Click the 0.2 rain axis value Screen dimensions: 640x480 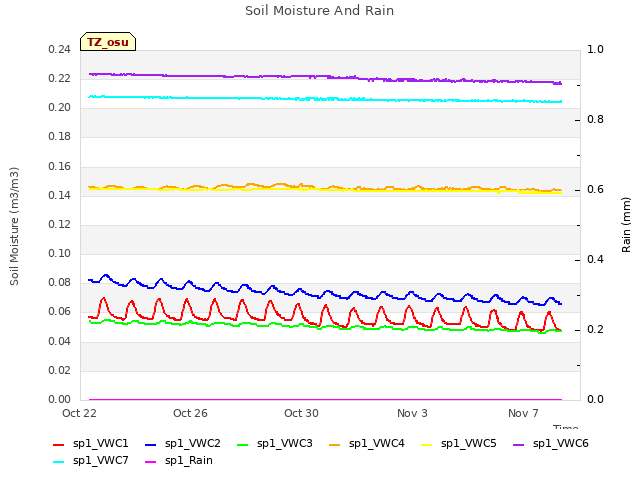pos(596,330)
